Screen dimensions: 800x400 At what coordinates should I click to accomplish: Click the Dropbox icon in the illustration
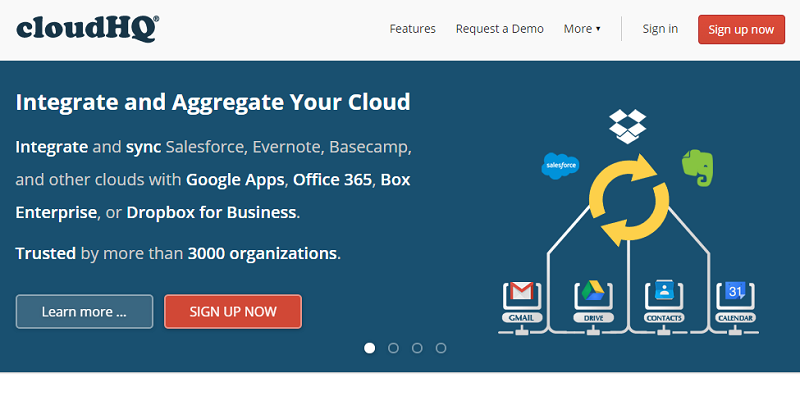(628, 126)
